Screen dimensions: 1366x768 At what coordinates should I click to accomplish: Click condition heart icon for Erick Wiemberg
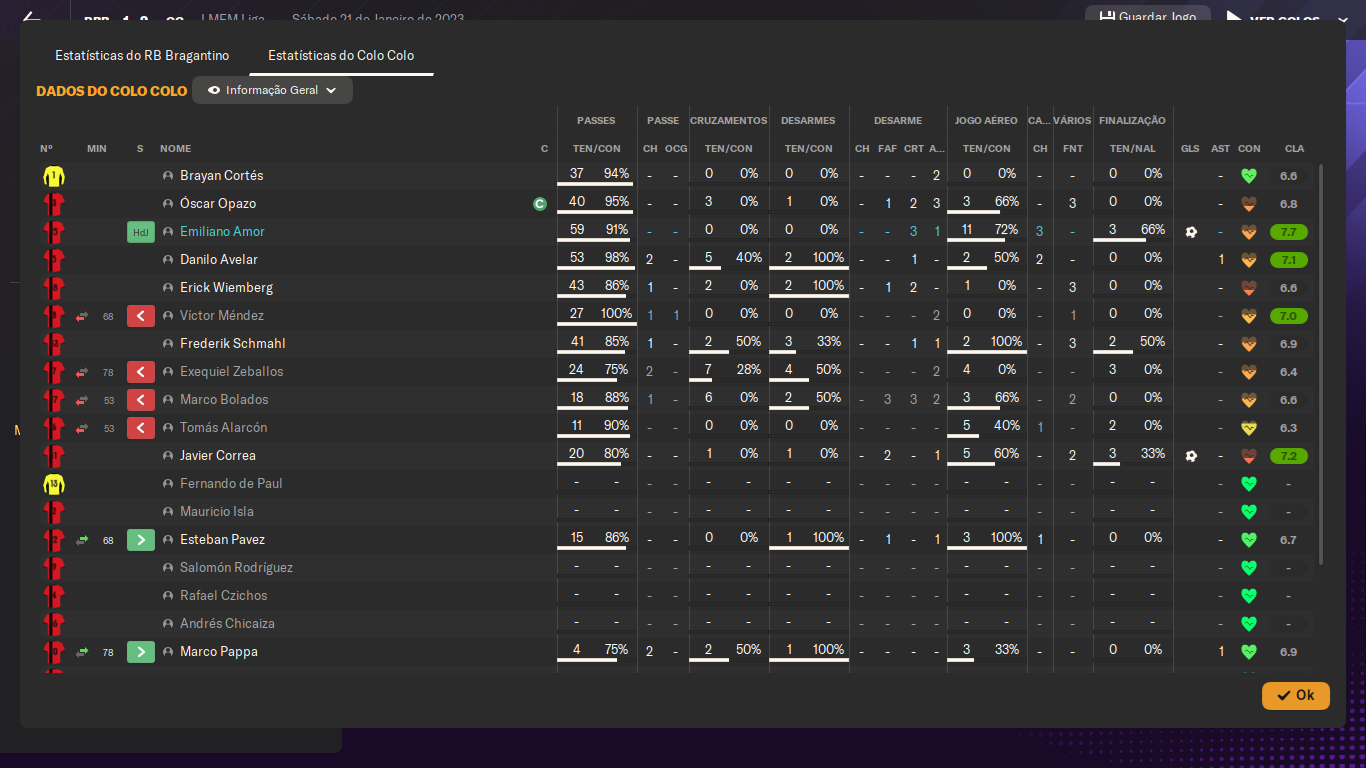pos(1248,288)
